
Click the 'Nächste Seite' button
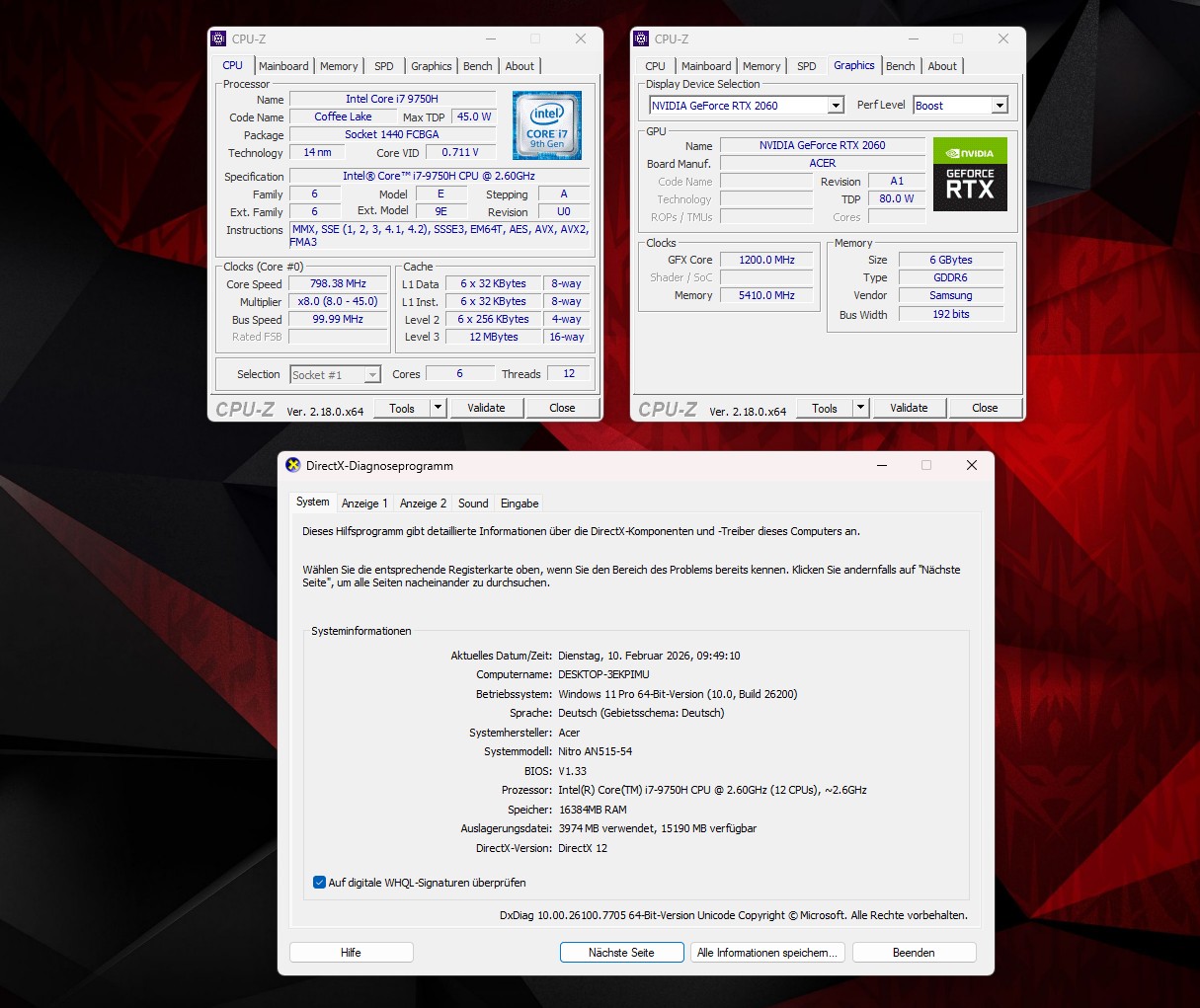(621, 953)
